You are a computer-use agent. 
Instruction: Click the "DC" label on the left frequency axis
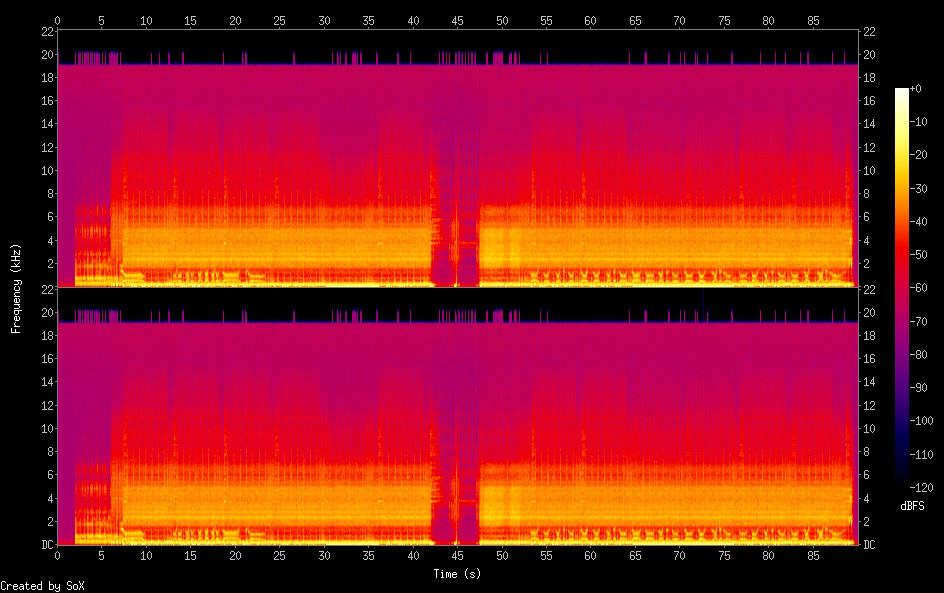pos(48,544)
